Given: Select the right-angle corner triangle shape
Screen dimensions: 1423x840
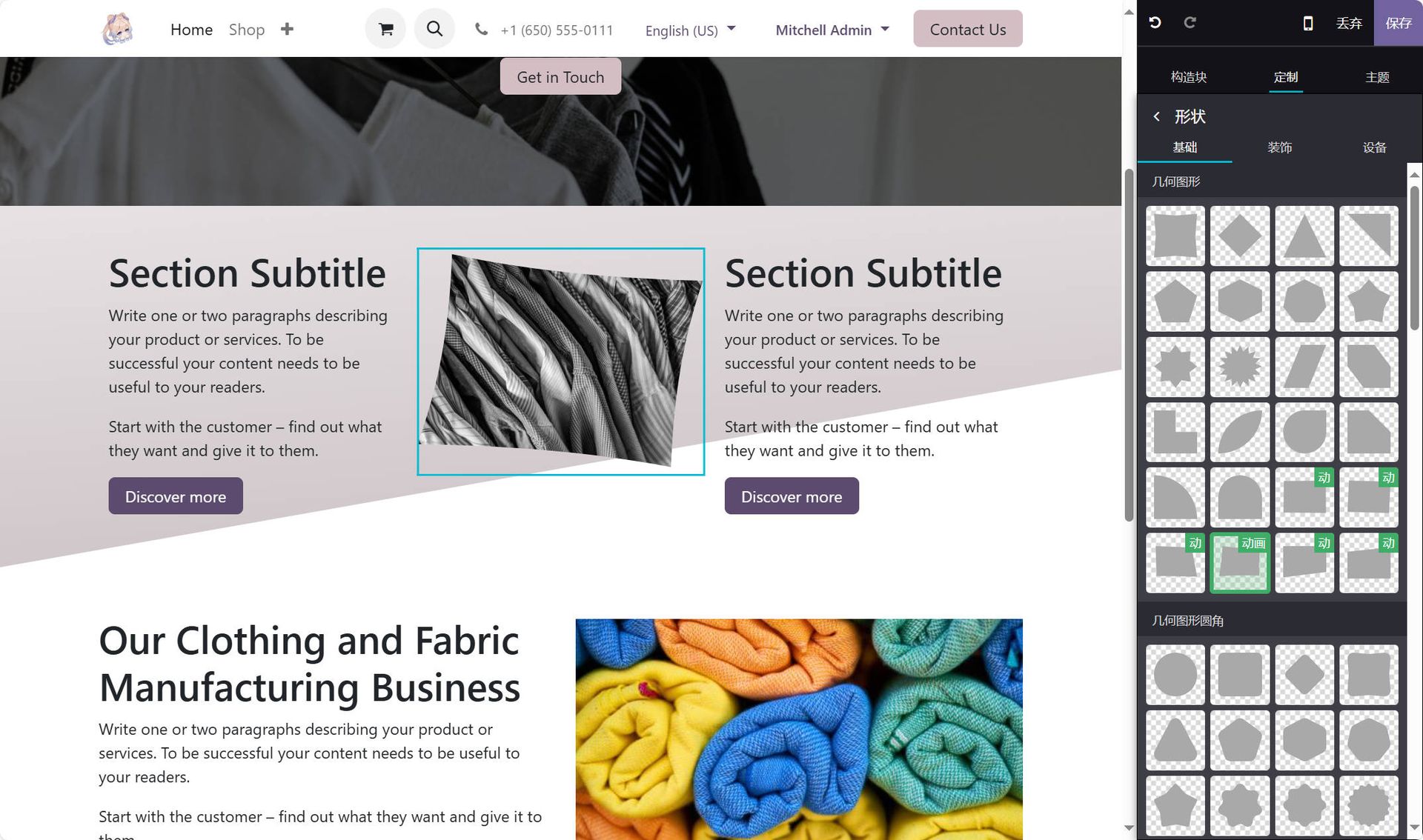Looking at the screenshot, I should [1369, 236].
